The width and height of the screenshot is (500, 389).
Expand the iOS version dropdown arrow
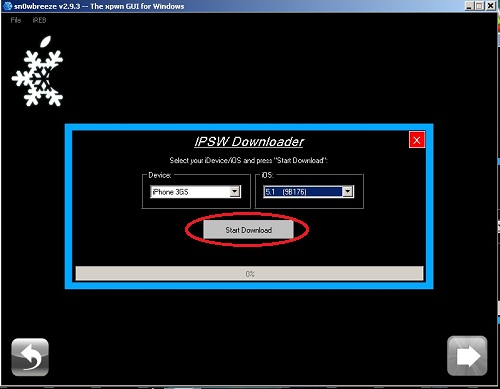tap(348, 192)
